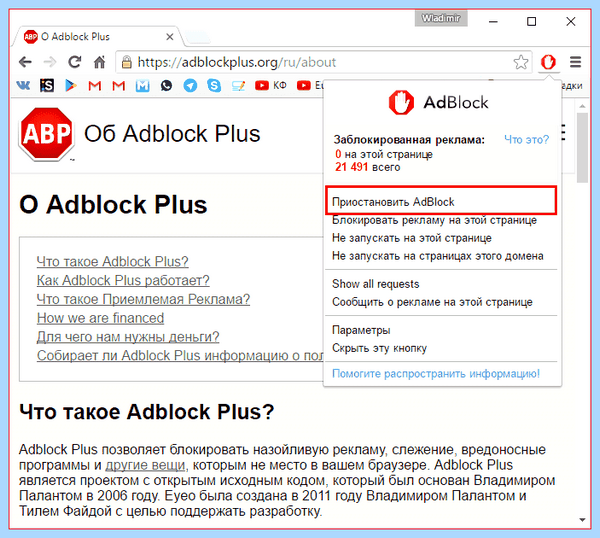Open the VK bookmark

click(23, 85)
